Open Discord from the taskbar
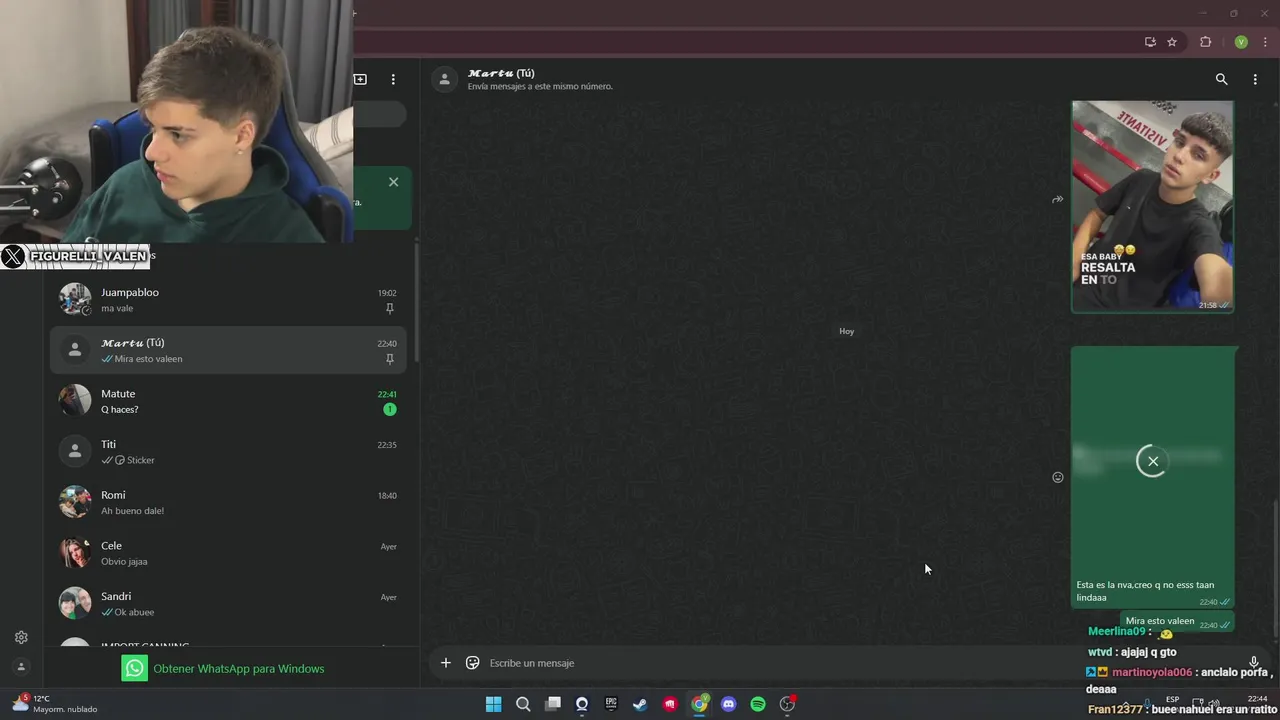 728,704
